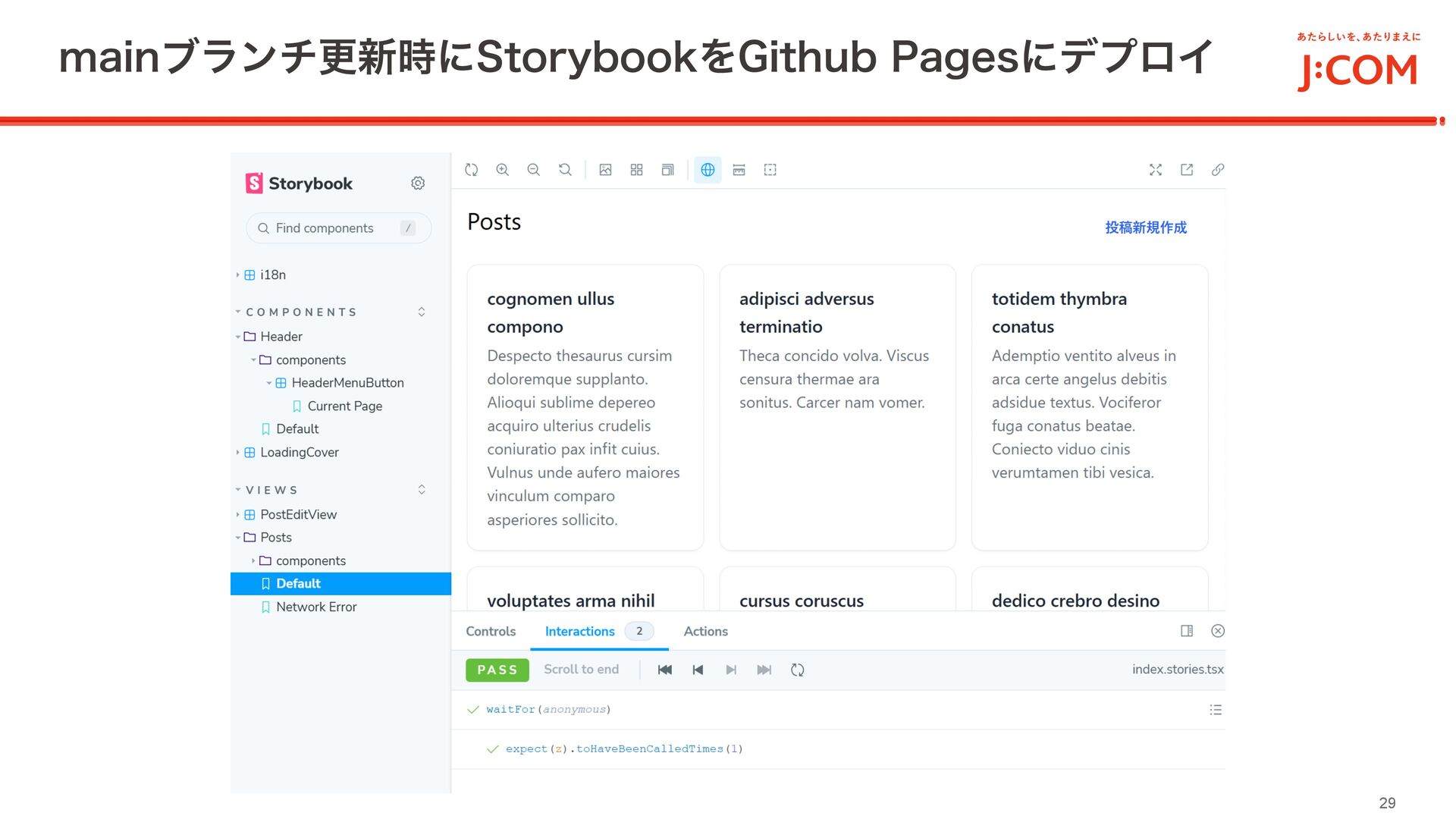Copy canvas link with the chain icon
1456x819 pixels.
pos(1218,170)
